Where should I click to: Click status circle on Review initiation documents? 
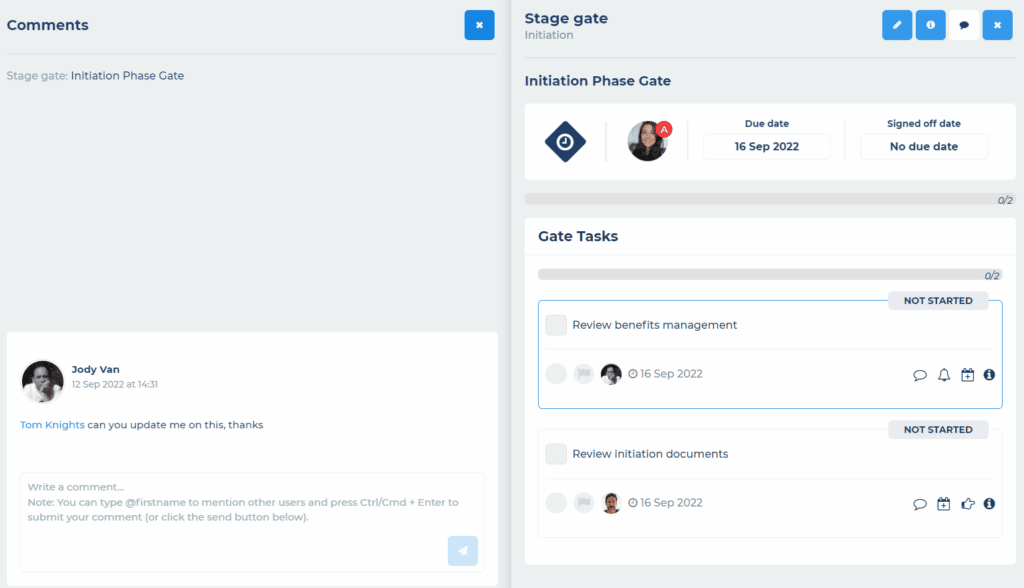click(x=556, y=502)
